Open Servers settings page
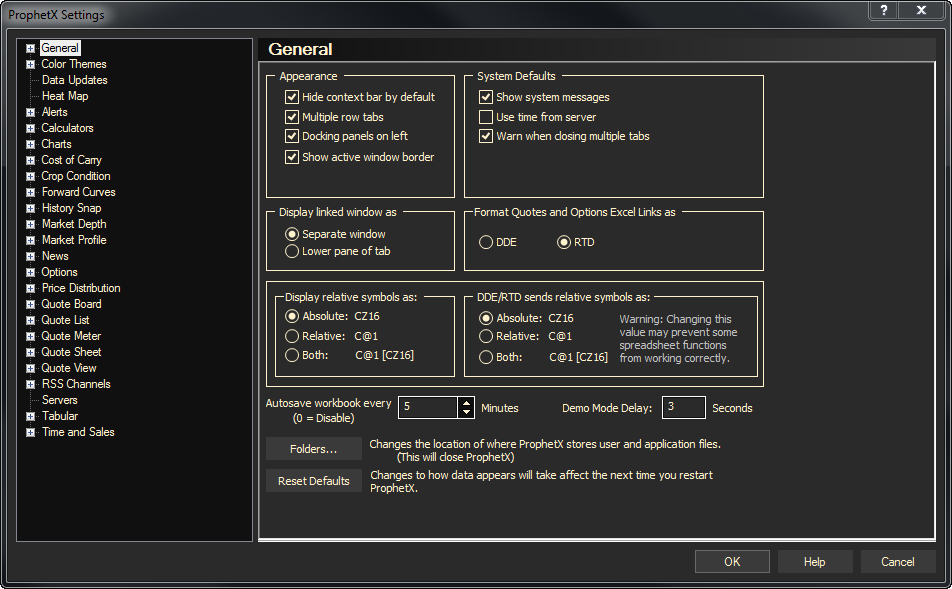952x589 pixels. (x=60, y=400)
